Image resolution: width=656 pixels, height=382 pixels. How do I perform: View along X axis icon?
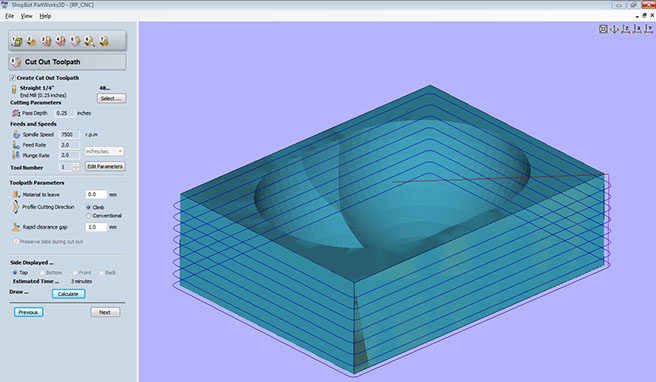pyautogui.click(x=637, y=29)
